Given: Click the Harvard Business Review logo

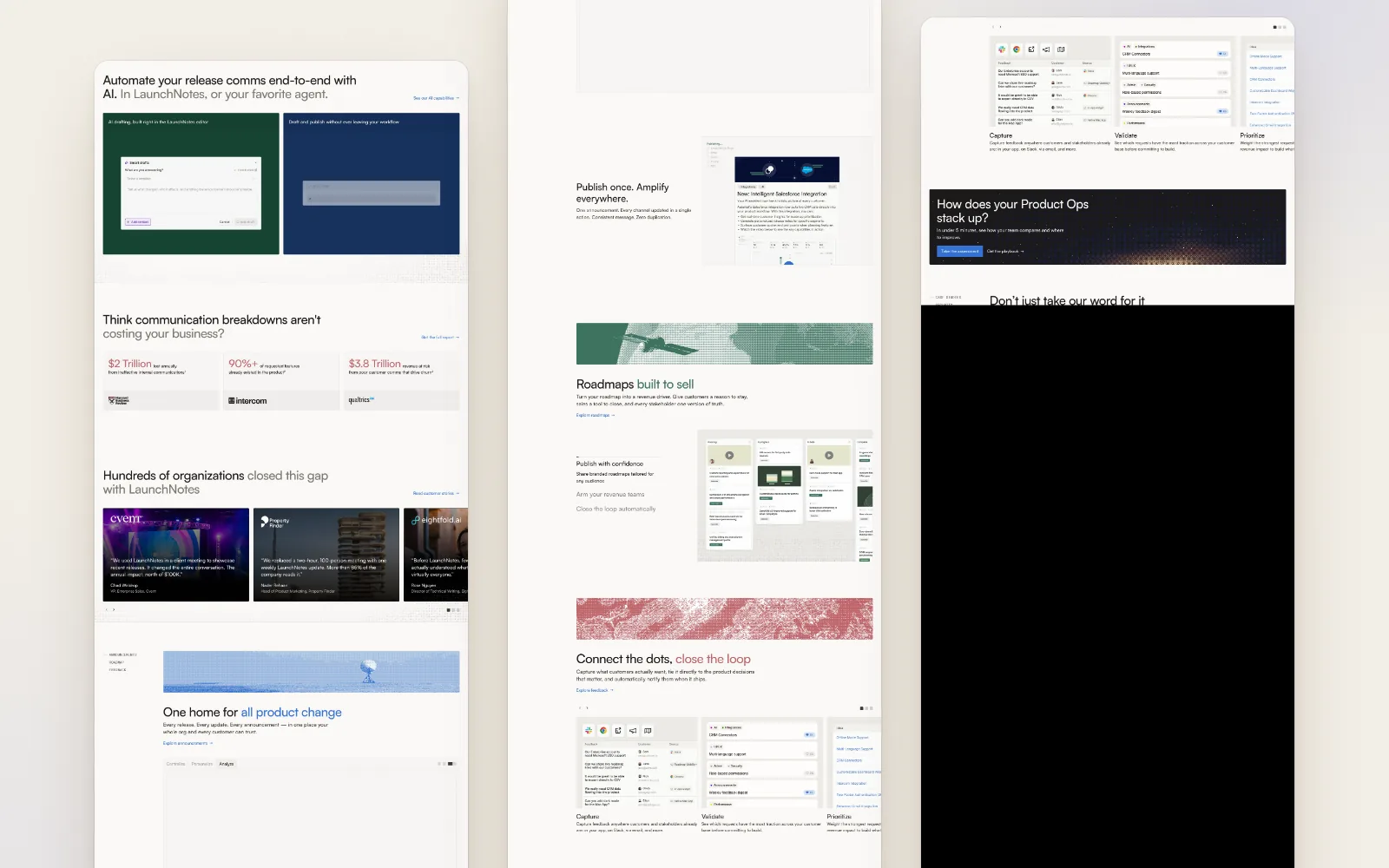Looking at the screenshot, I should point(118,401).
